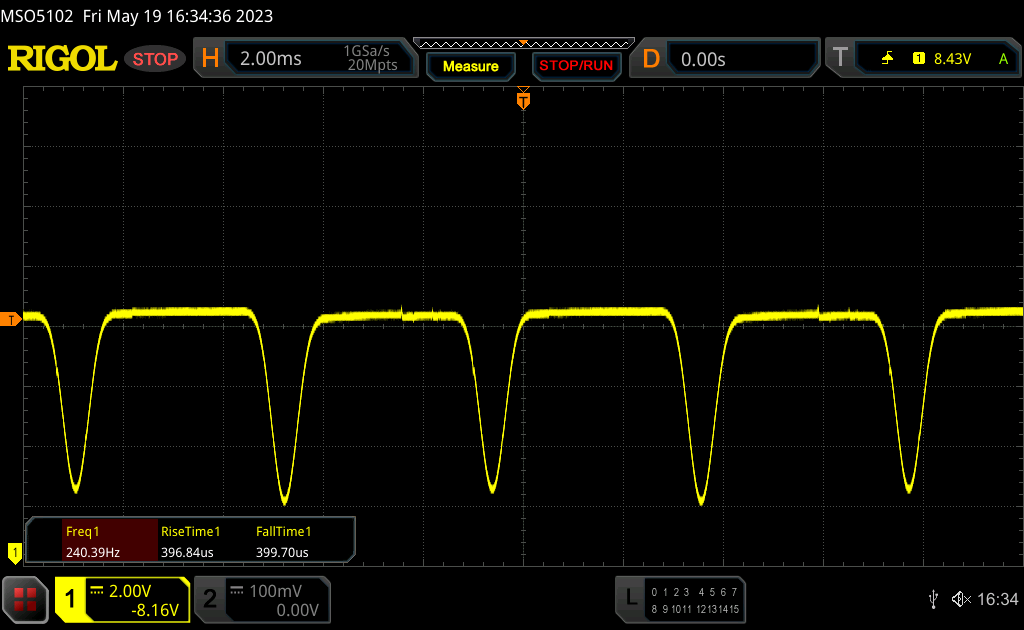
Task: Tap the RIGOL logo
Action: (x=62, y=59)
